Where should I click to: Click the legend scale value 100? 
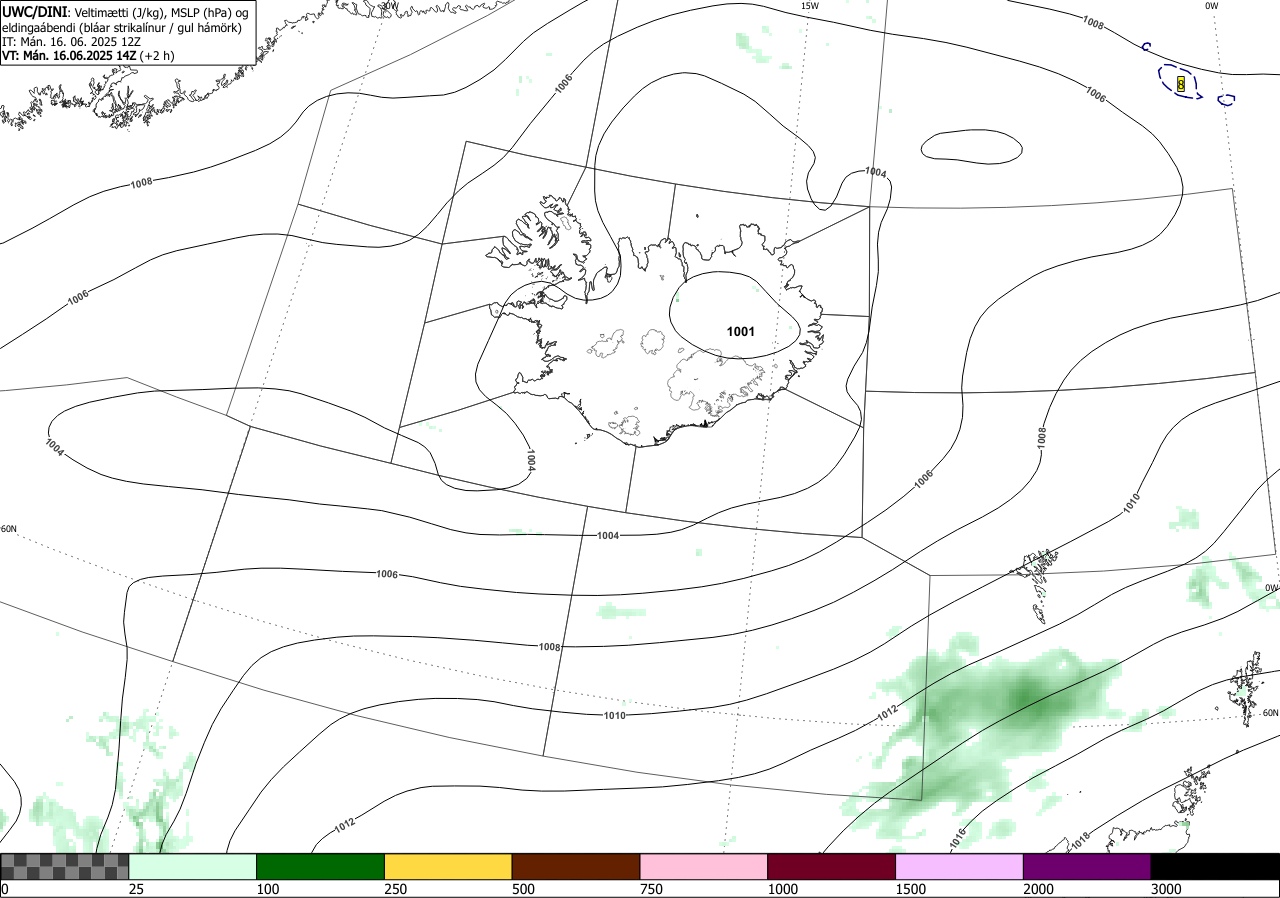pyautogui.click(x=268, y=889)
